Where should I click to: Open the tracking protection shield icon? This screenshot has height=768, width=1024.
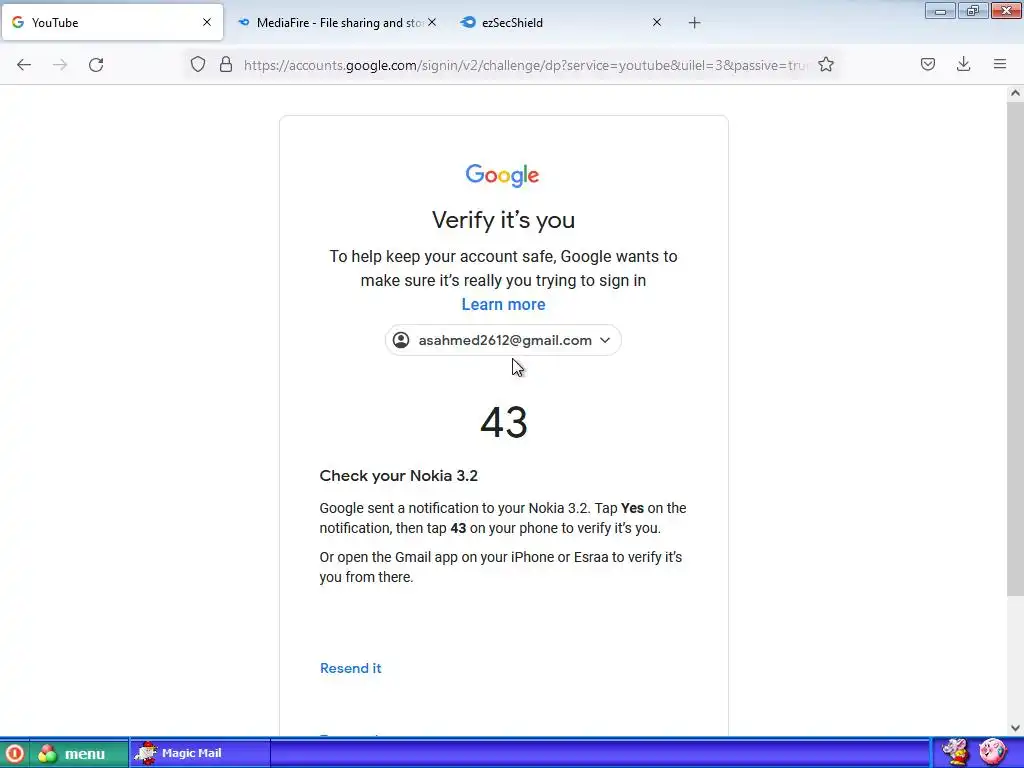click(198, 64)
